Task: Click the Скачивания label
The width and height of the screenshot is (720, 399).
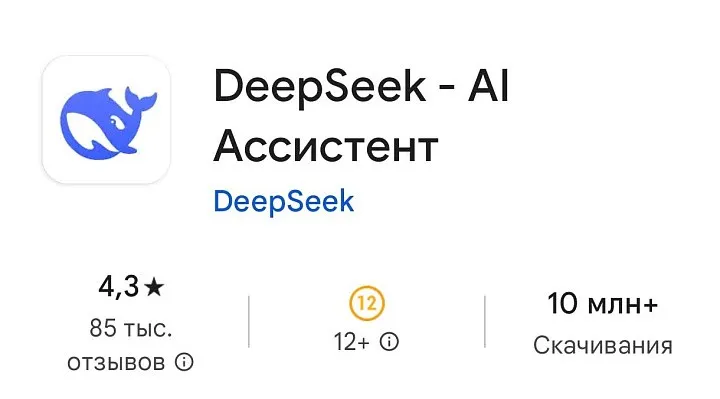Action: [603, 345]
